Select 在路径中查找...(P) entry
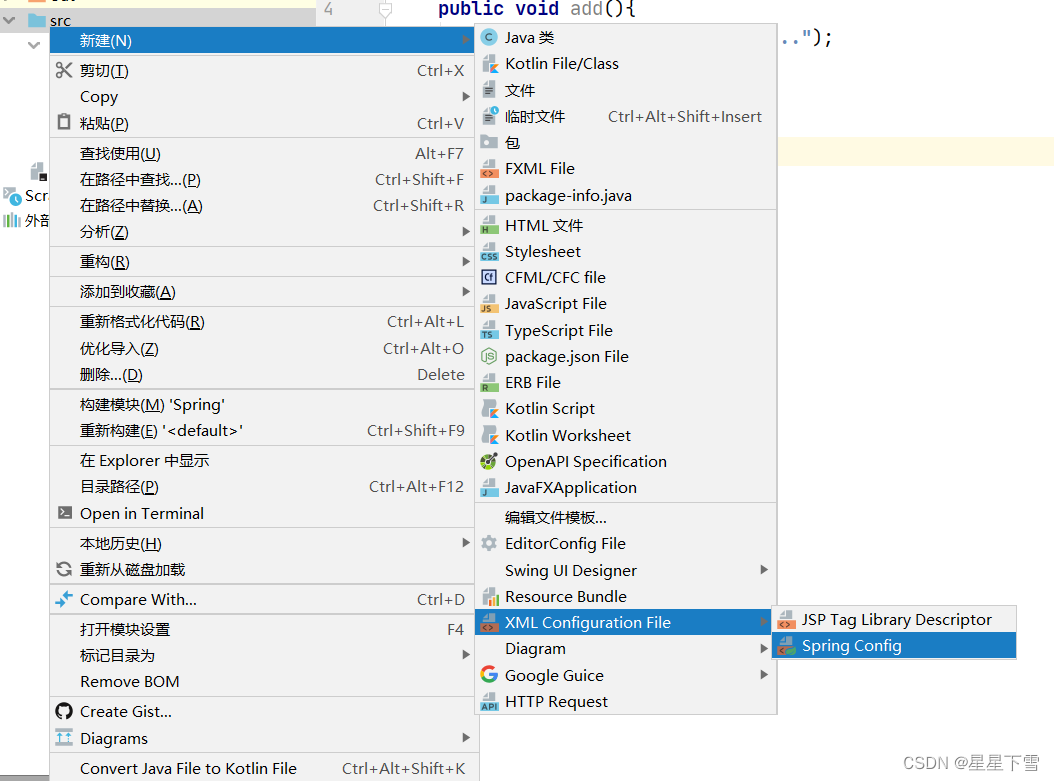The height and width of the screenshot is (781, 1054). tap(262, 179)
